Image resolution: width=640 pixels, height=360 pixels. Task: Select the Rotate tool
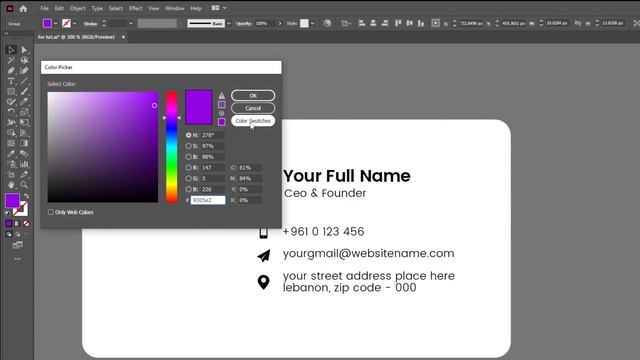11,112
